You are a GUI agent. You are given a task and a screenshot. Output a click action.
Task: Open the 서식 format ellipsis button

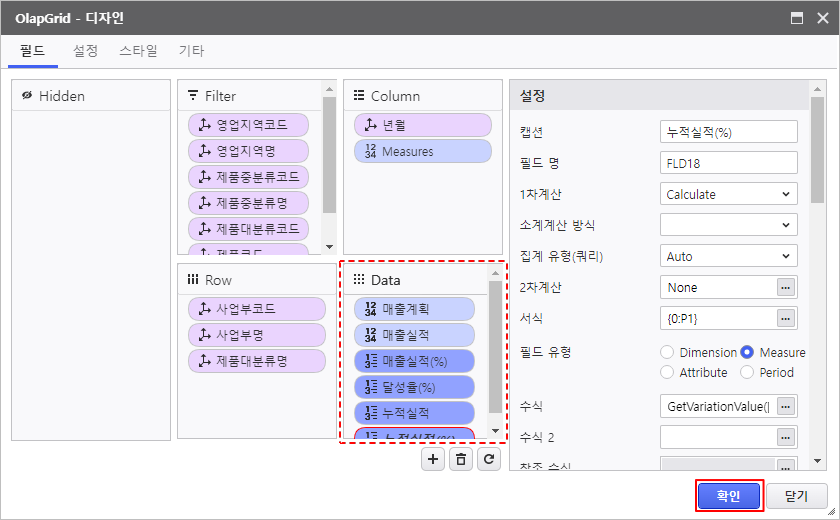point(787,318)
